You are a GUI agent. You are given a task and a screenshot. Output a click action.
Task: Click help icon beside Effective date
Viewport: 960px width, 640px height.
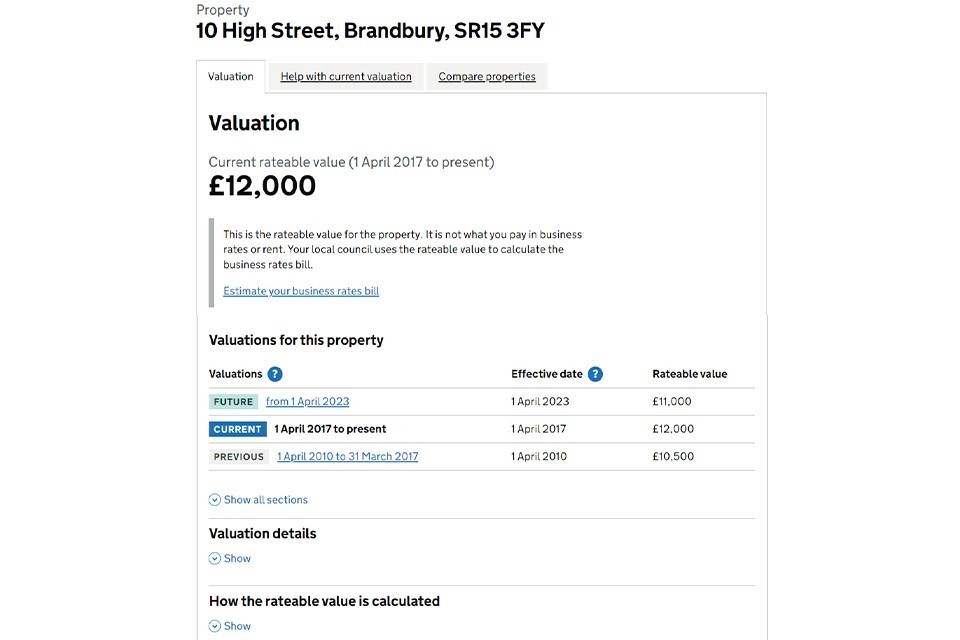click(x=595, y=374)
